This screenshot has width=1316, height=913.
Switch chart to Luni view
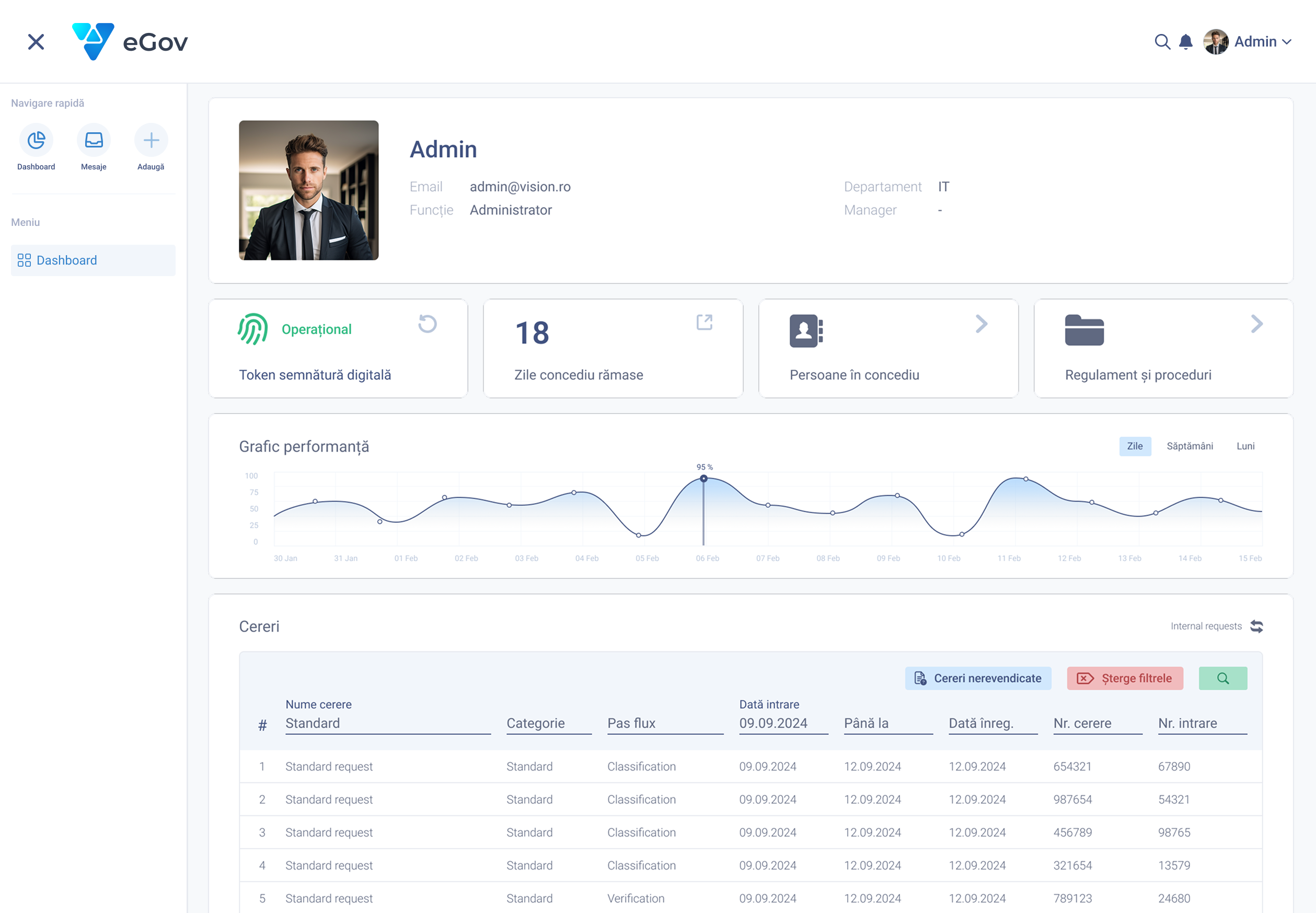click(1245, 446)
